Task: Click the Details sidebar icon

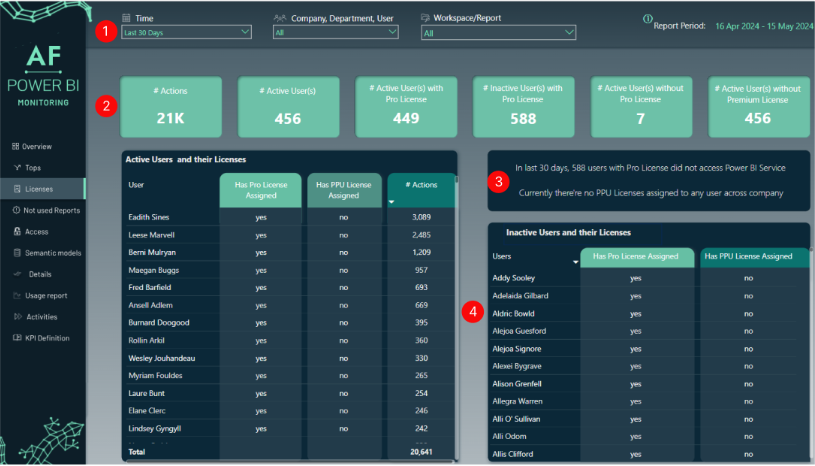Action: 18,274
